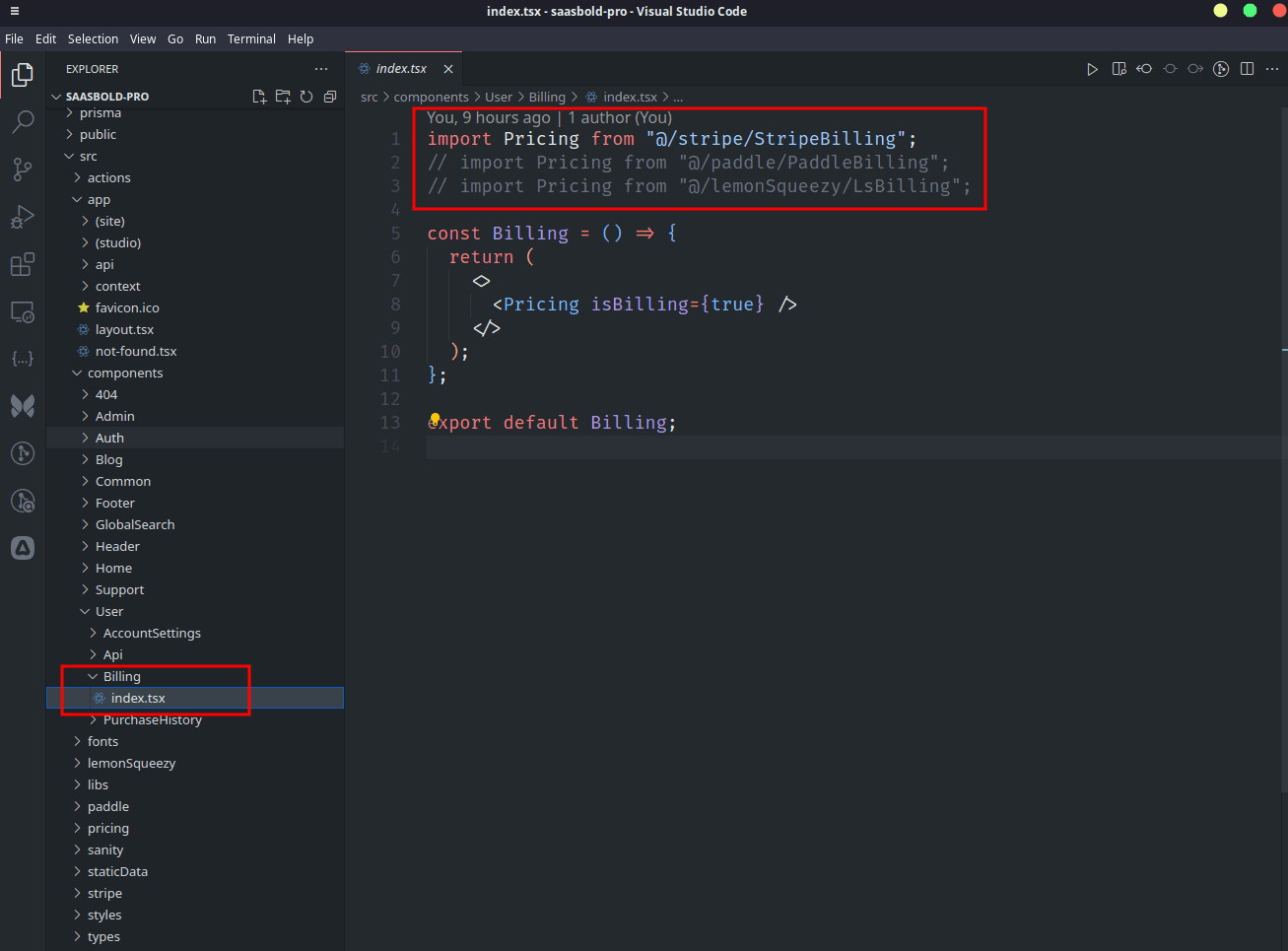Screen dimensions: 1288x951
Task: Expand the Auth components folder
Action: (x=109, y=438)
